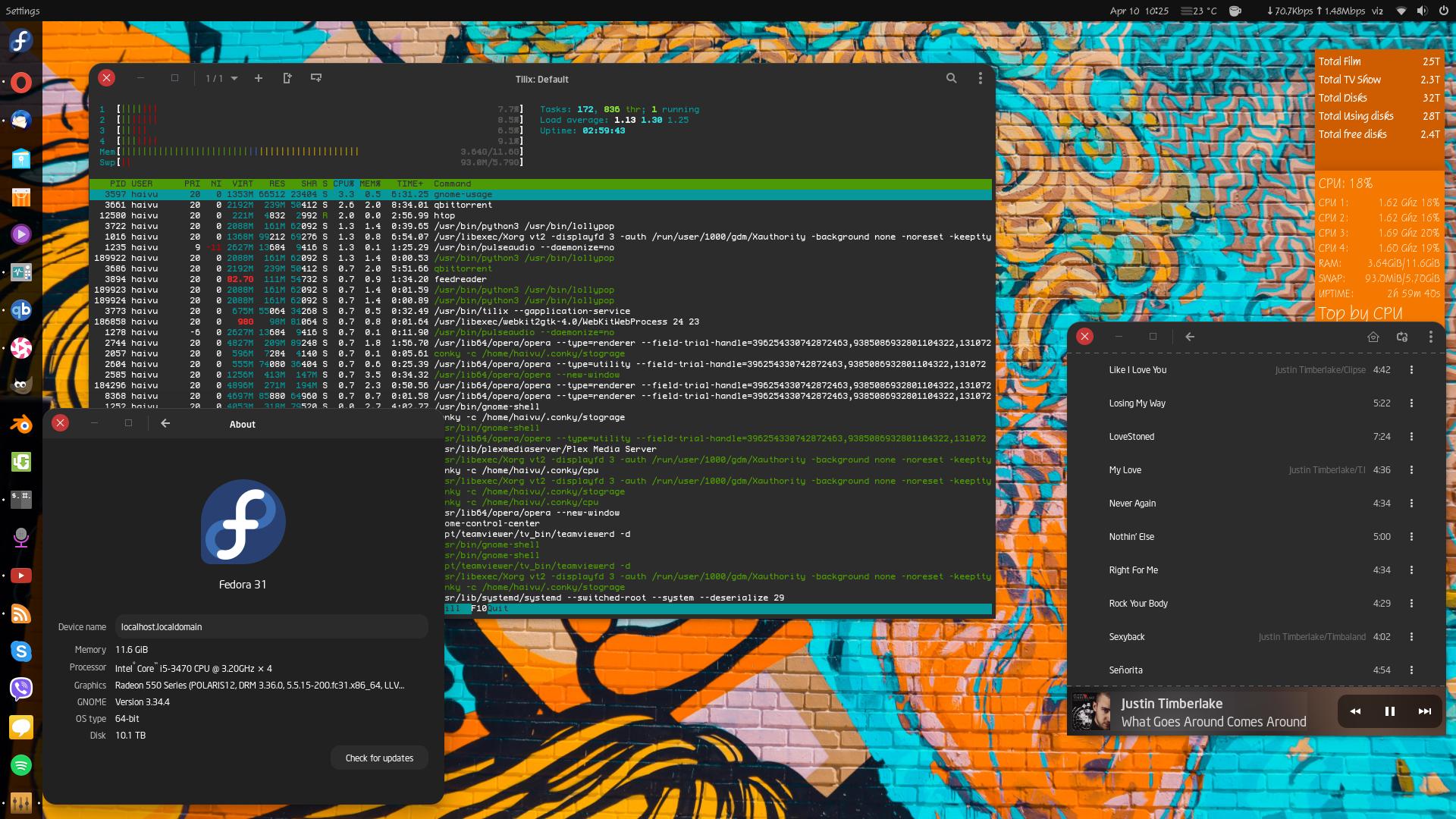The image size is (1456, 819).
Task: Expand the Tilix session switcher 1 / 1
Action: point(222,79)
